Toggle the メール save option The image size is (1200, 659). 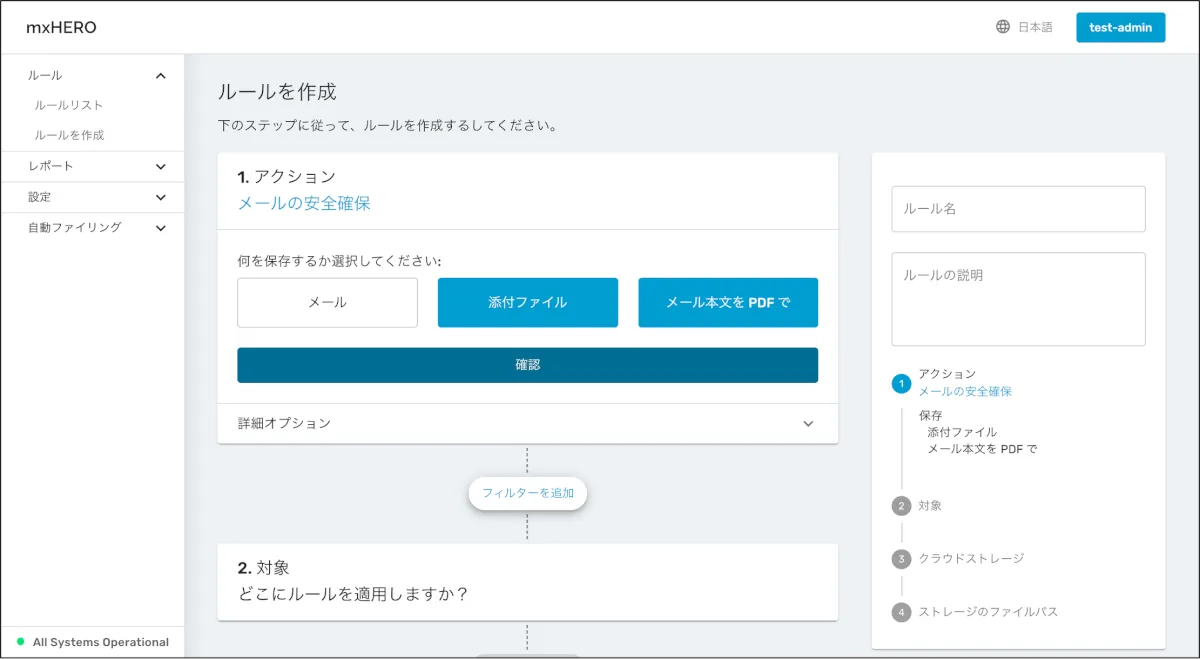(x=327, y=303)
